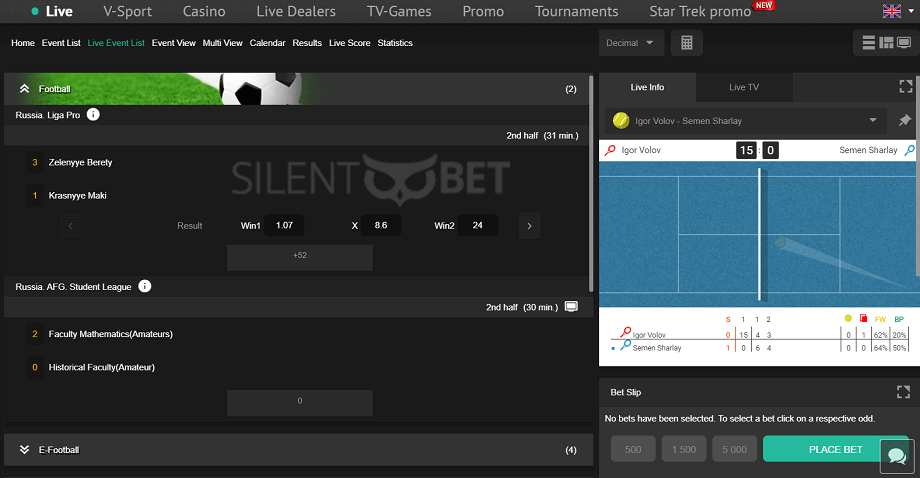The height and width of the screenshot is (478, 920).
Task: Open Casino from the top menu
Action: click(204, 11)
